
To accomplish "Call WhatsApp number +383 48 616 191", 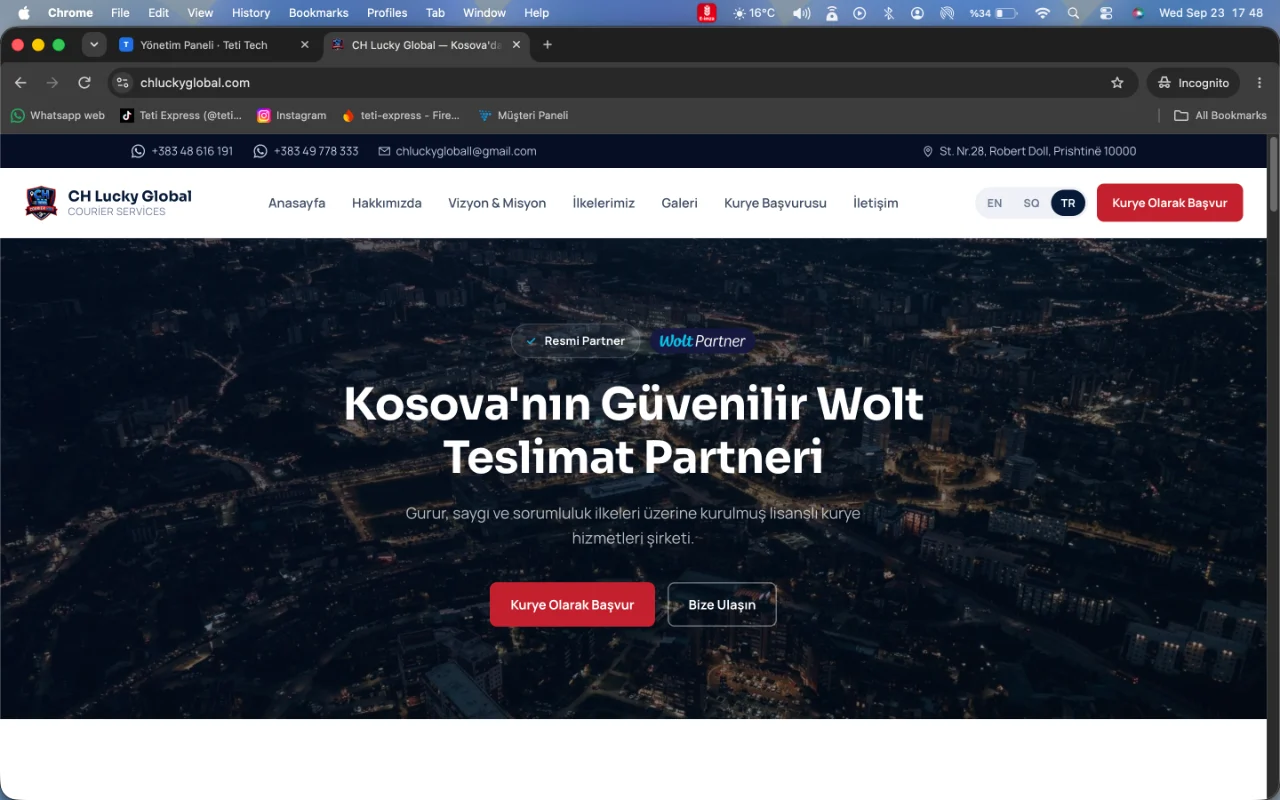I will [x=182, y=151].
